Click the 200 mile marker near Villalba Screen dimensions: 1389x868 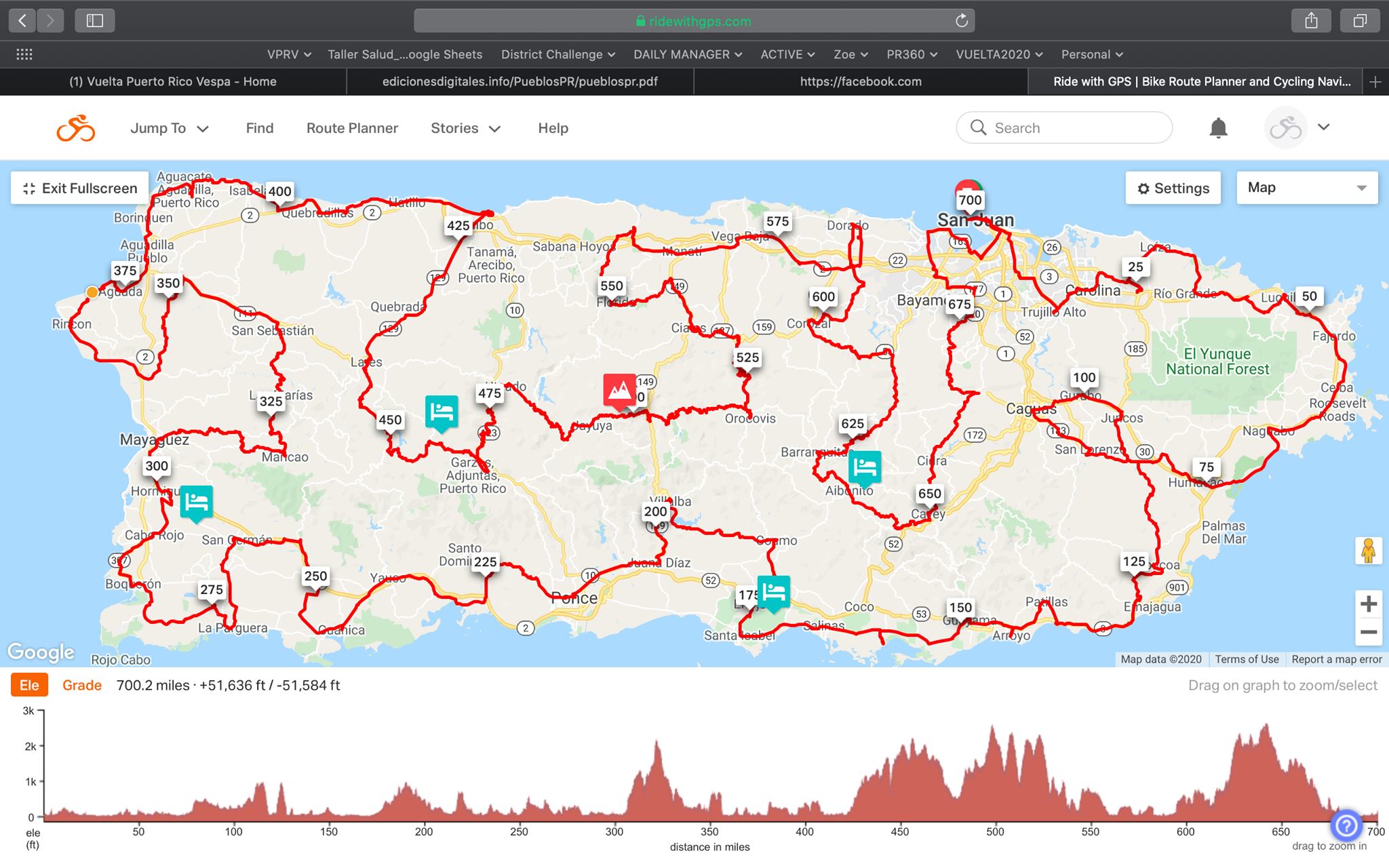click(x=655, y=513)
